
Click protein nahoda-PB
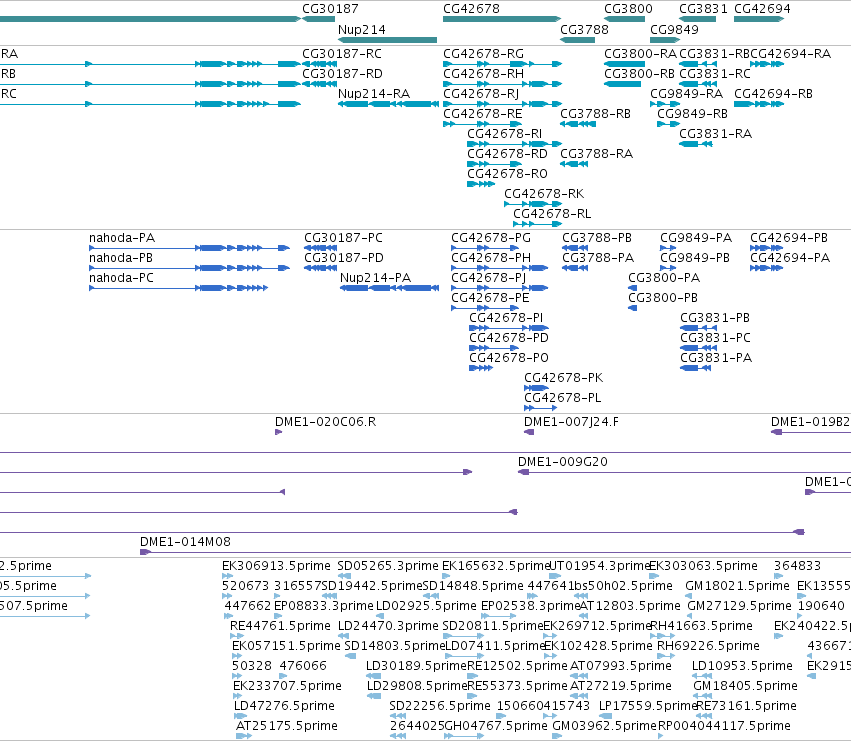(x=189, y=268)
